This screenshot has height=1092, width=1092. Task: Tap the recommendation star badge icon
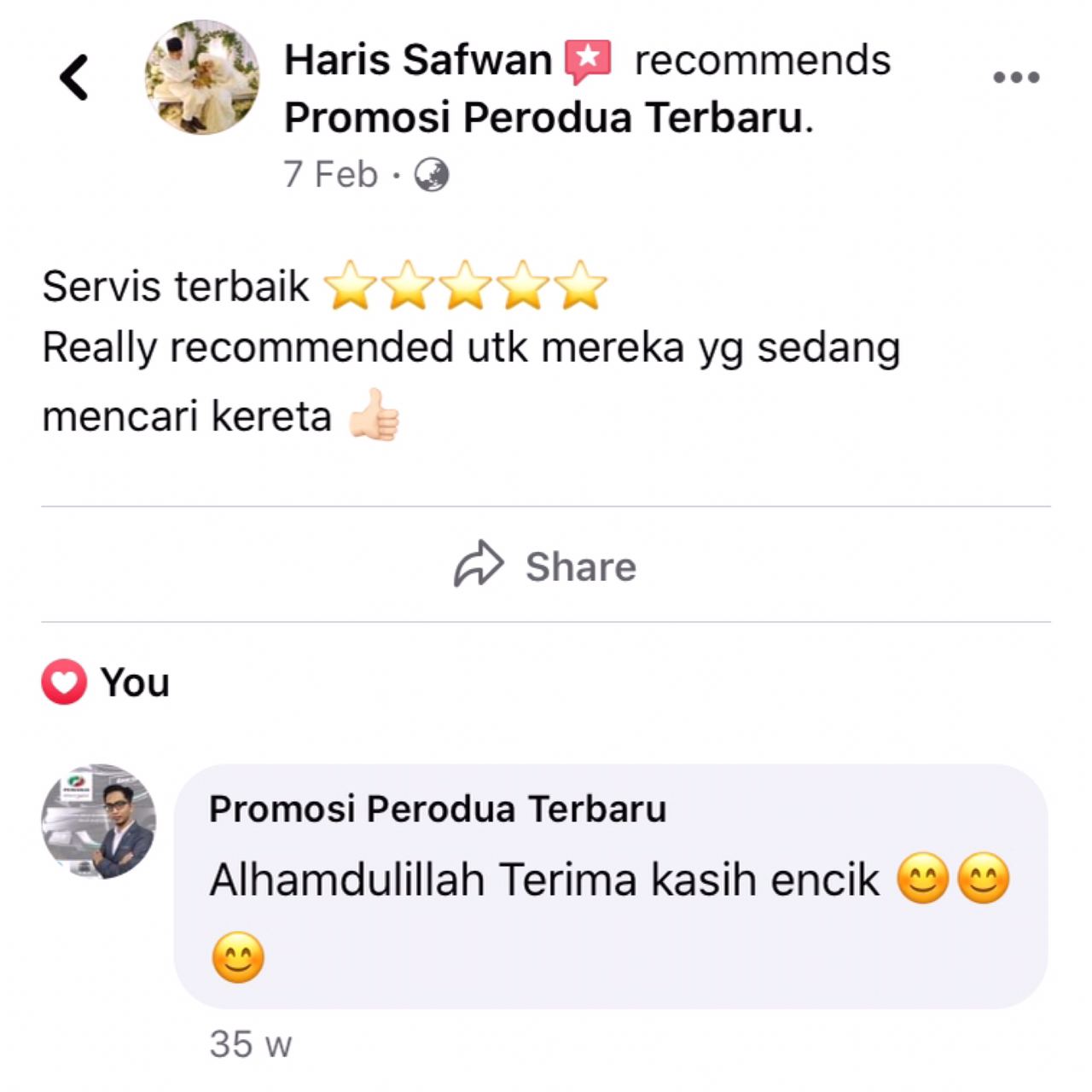(589, 61)
